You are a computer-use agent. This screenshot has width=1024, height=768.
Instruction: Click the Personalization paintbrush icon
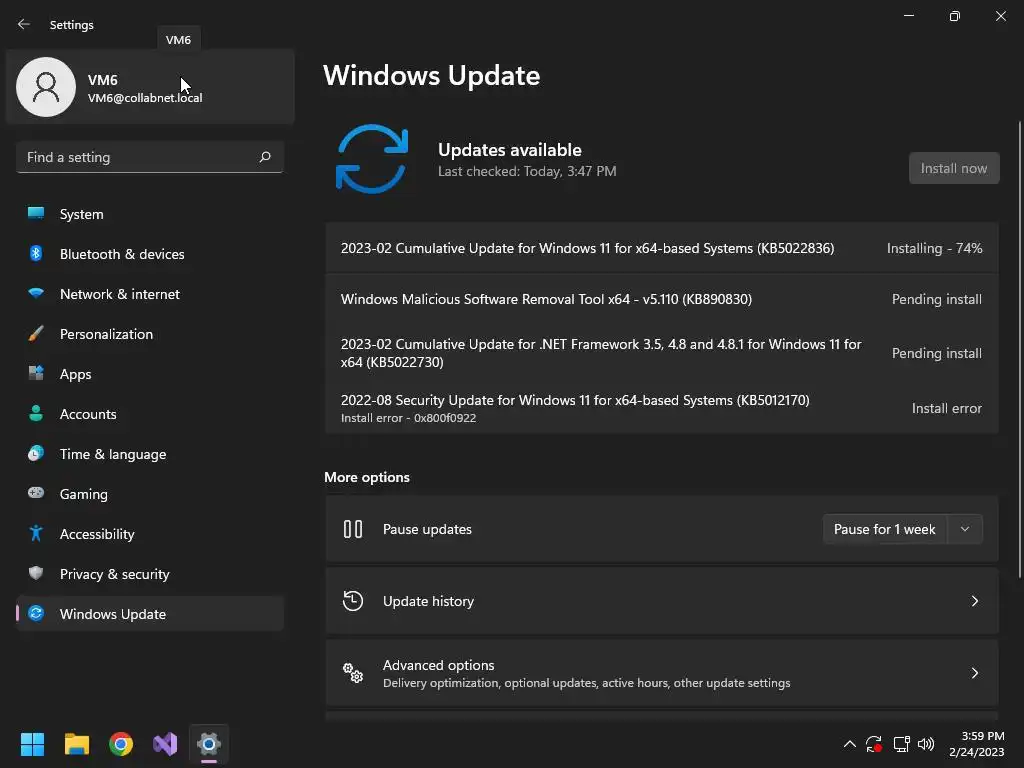[36, 333]
